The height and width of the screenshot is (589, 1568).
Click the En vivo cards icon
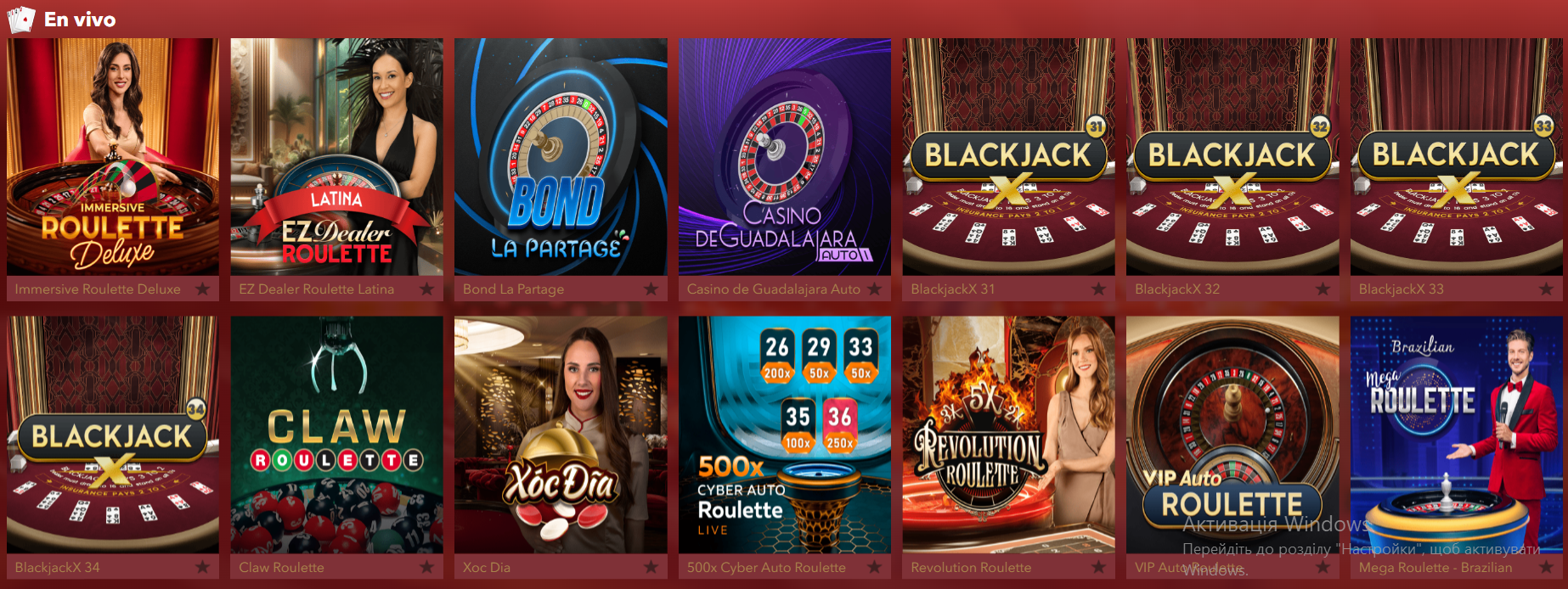[21, 19]
